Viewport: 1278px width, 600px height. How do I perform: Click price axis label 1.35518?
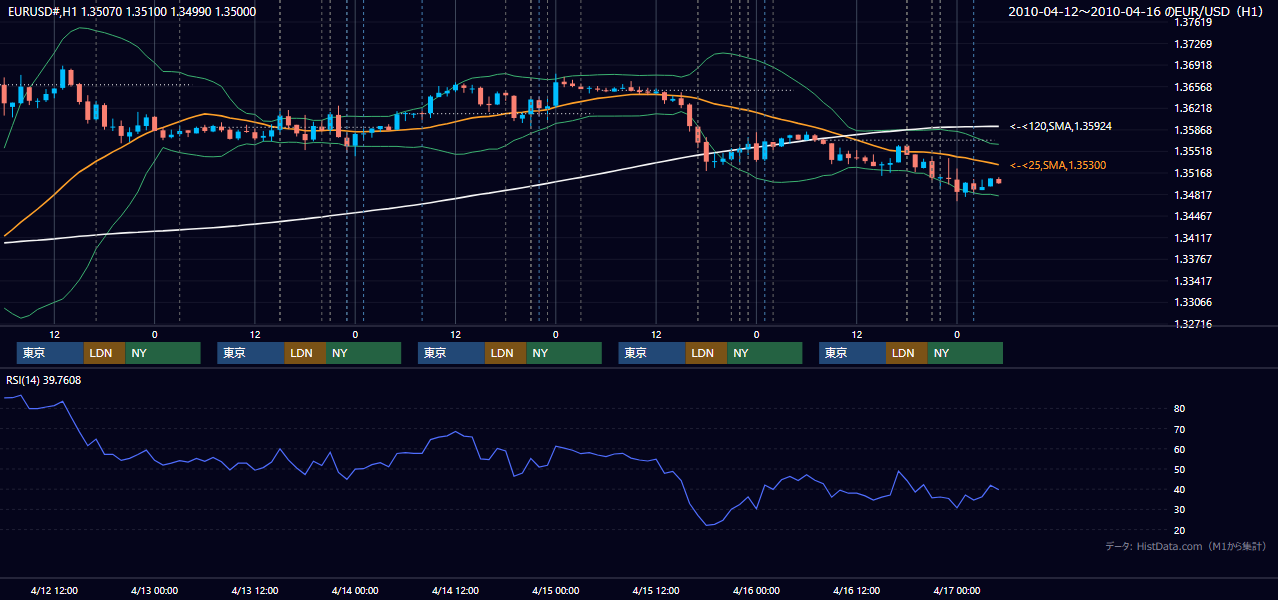[x=1193, y=151]
